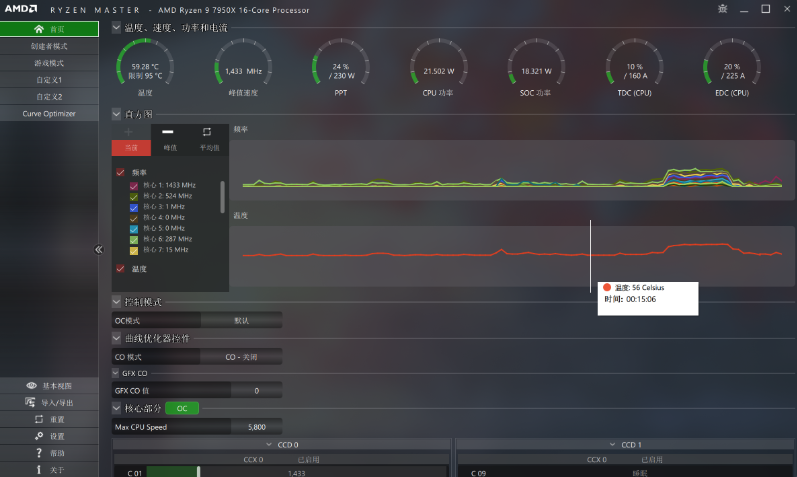Click the 导入/导出 import-export icon
The image size is (797, 477).
[x=30, y=402]
